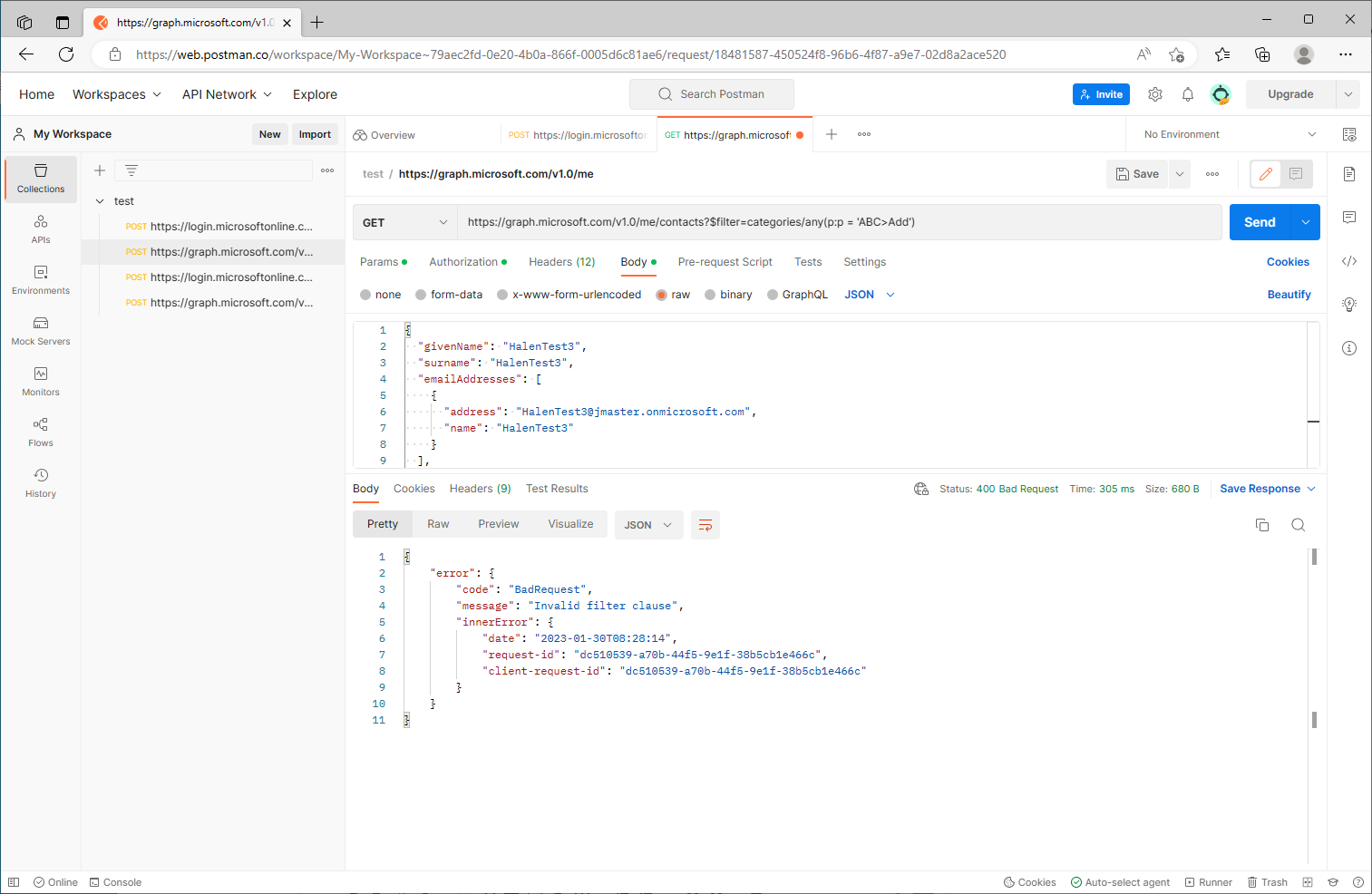Open Mock Servers from the sidebar

(x=40, y=331)
